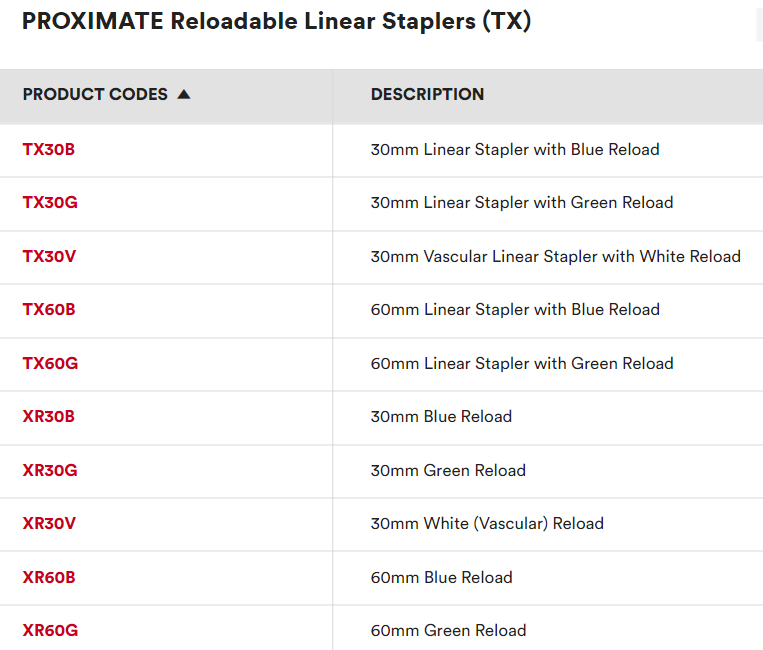Select the 60mm Linear Stapler Blue Reload description

tap(515, 310)
